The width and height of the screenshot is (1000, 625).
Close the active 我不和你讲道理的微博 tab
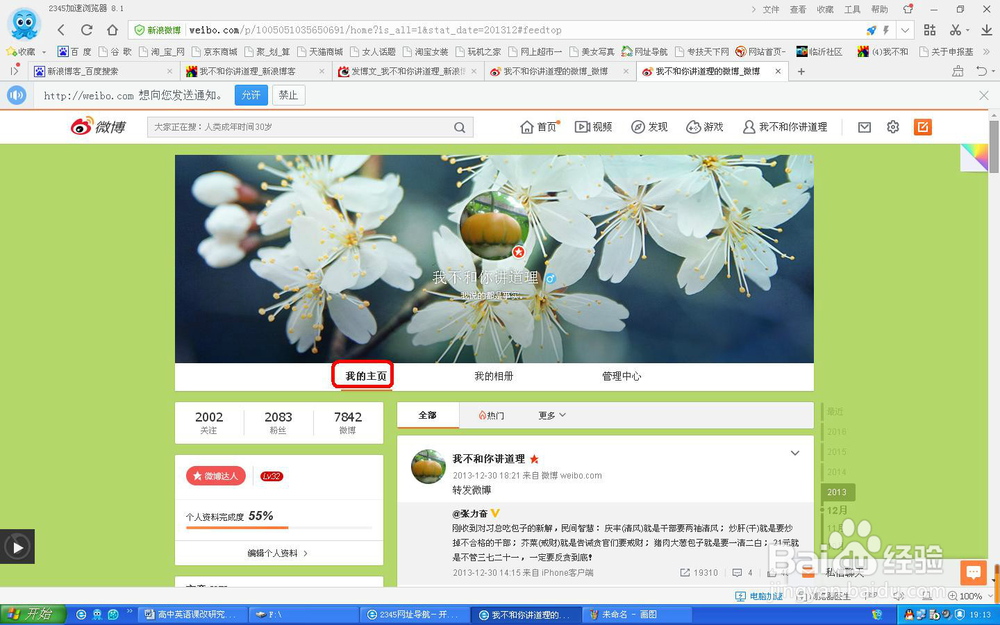(778, 71)
